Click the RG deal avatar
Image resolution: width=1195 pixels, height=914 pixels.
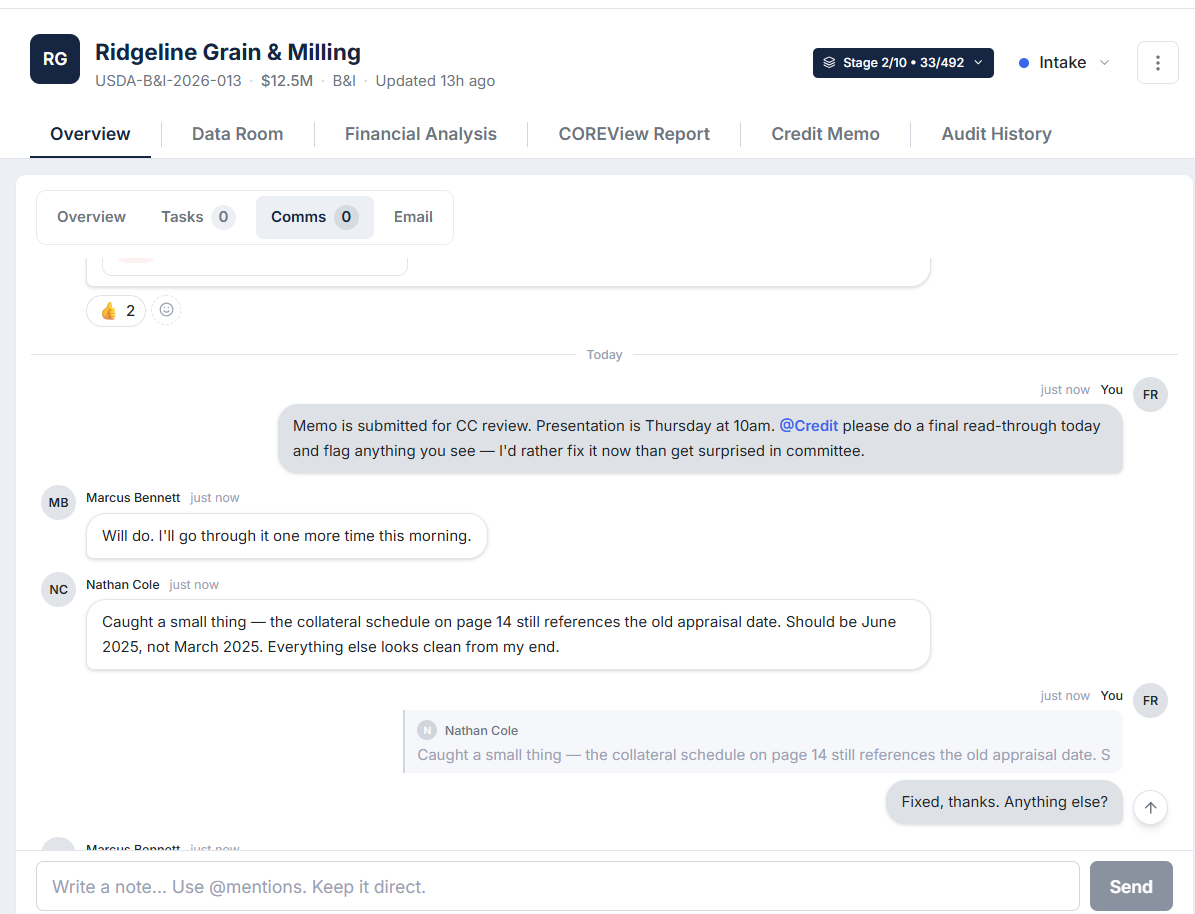click(54, 59)
